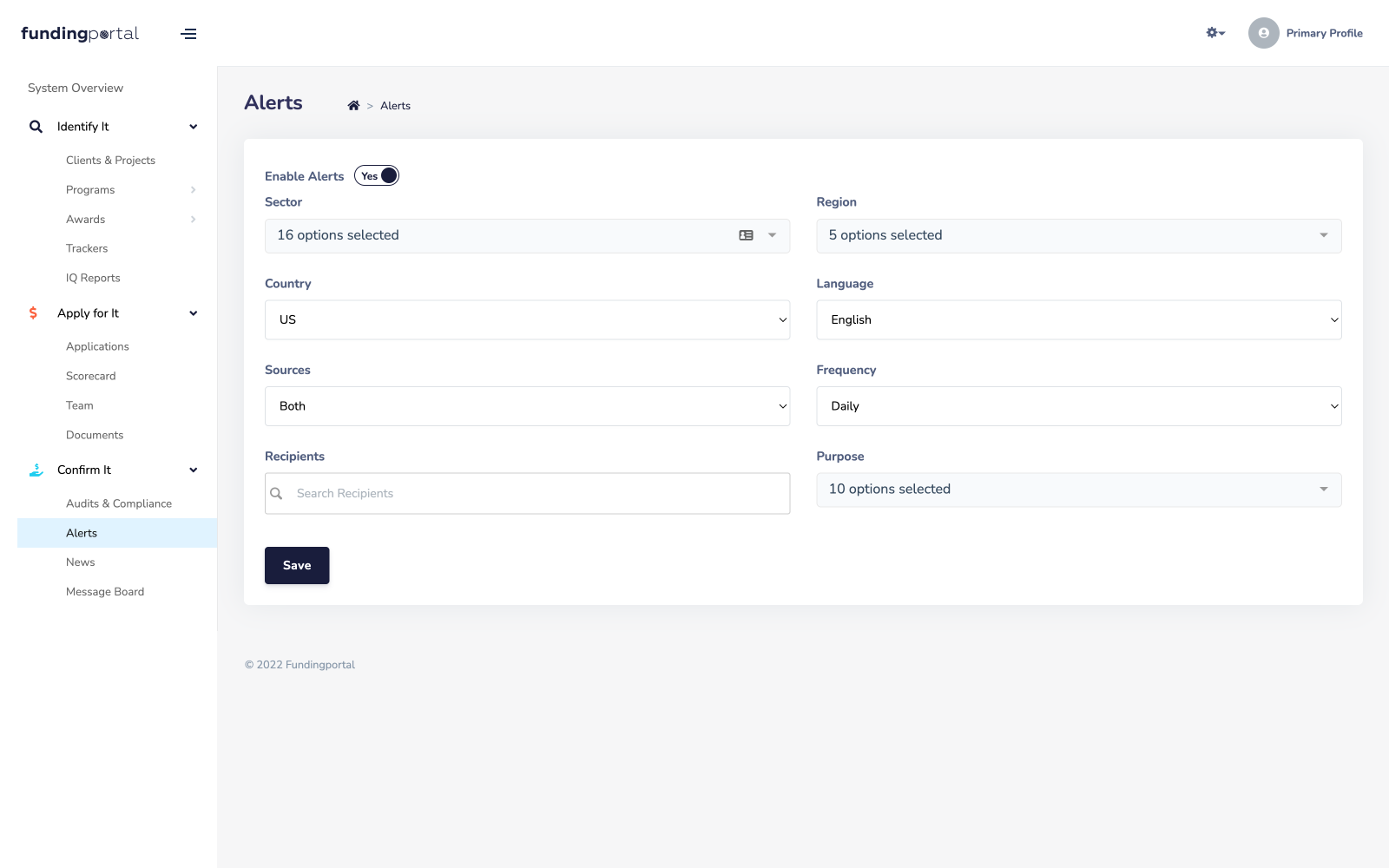This screenshot has height=868, width=1389.
Task: Click the search icon in Recipients field
Action: [x=277, y=493]
